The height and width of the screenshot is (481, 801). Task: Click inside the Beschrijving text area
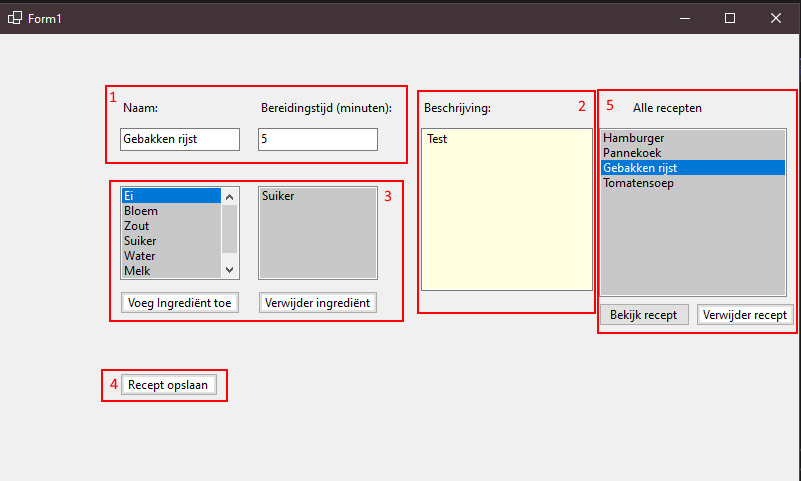(506, 210)
